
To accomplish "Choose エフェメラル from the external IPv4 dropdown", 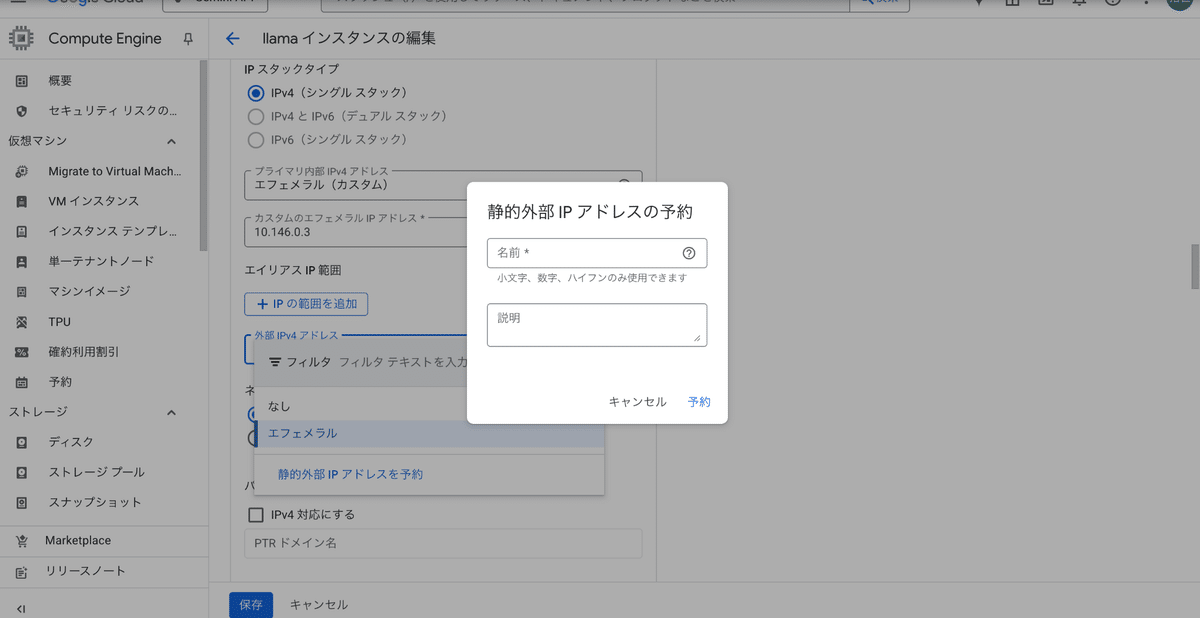I will [305, 433].
